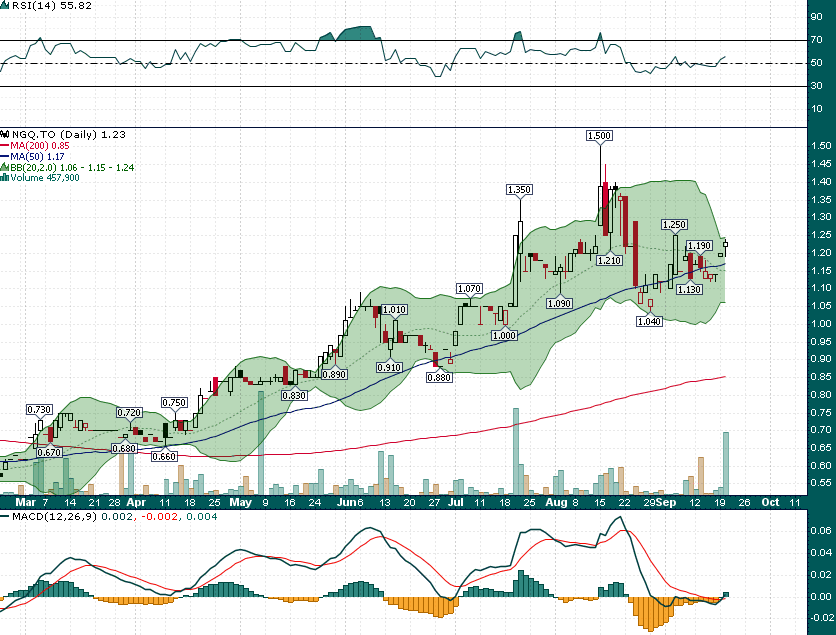The image size is (836, 635).
Task: Select the 0.910 price callout
Action: click(389, 367)
